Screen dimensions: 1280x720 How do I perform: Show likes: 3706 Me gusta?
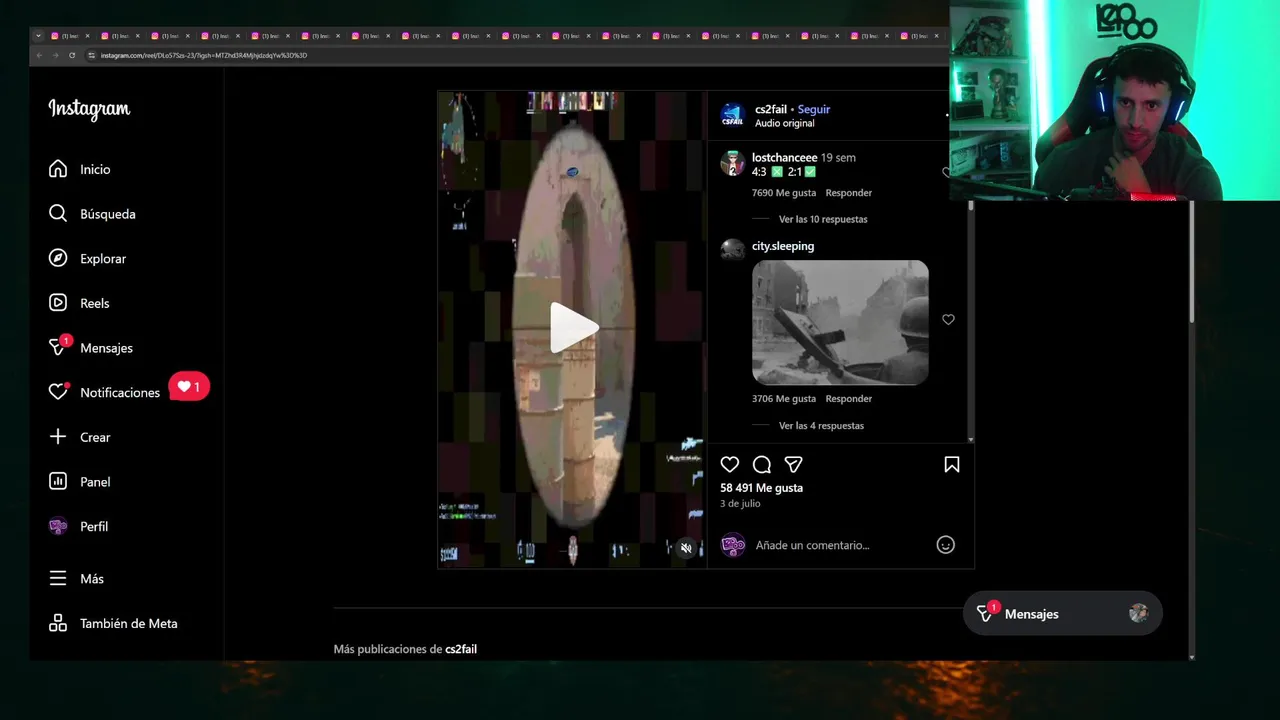784,398
